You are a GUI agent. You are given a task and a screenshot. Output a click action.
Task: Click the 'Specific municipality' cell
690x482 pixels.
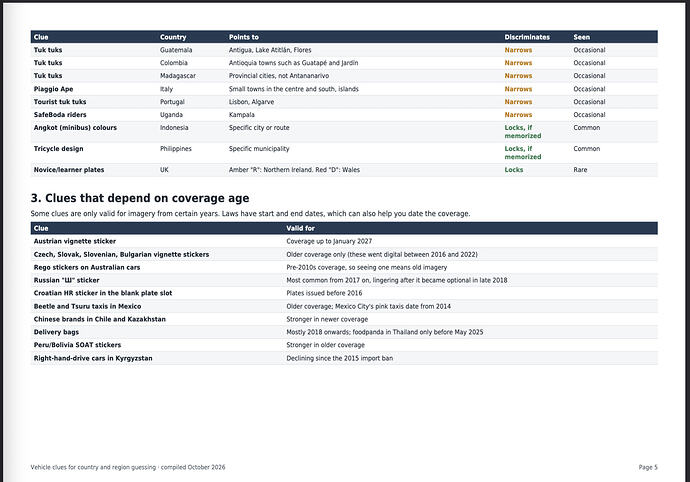(x=259, y=149)
